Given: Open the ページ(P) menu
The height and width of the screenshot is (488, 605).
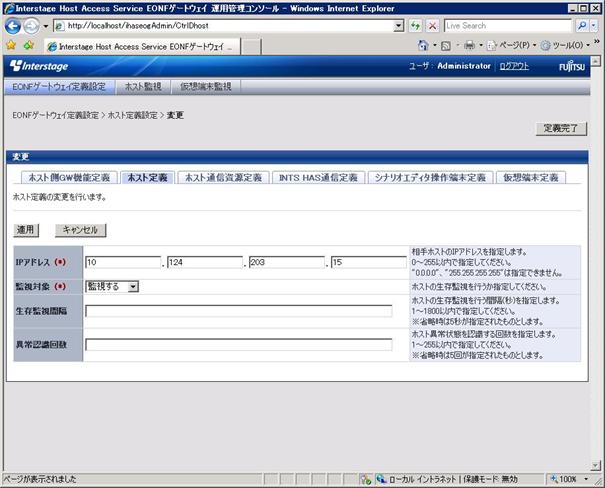Looking at the screenshot, I should 512,46.
